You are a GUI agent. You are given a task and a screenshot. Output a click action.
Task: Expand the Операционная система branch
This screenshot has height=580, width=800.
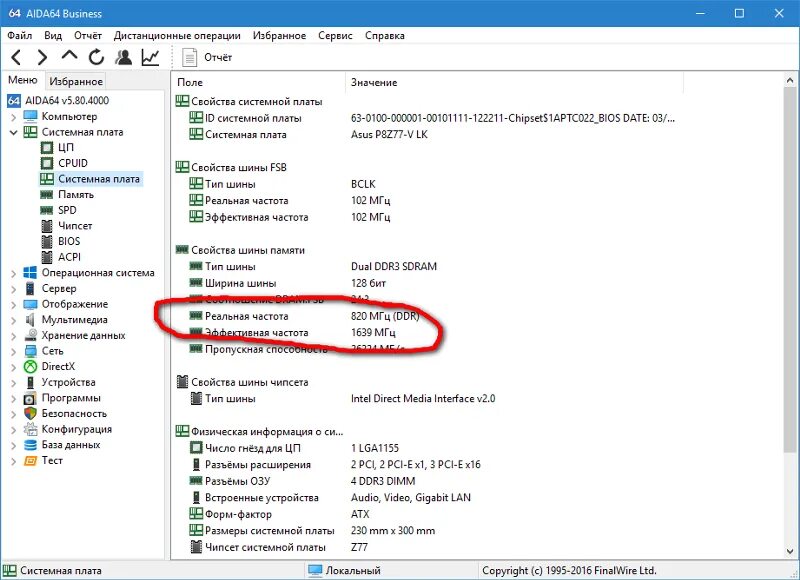pos(13,273)
